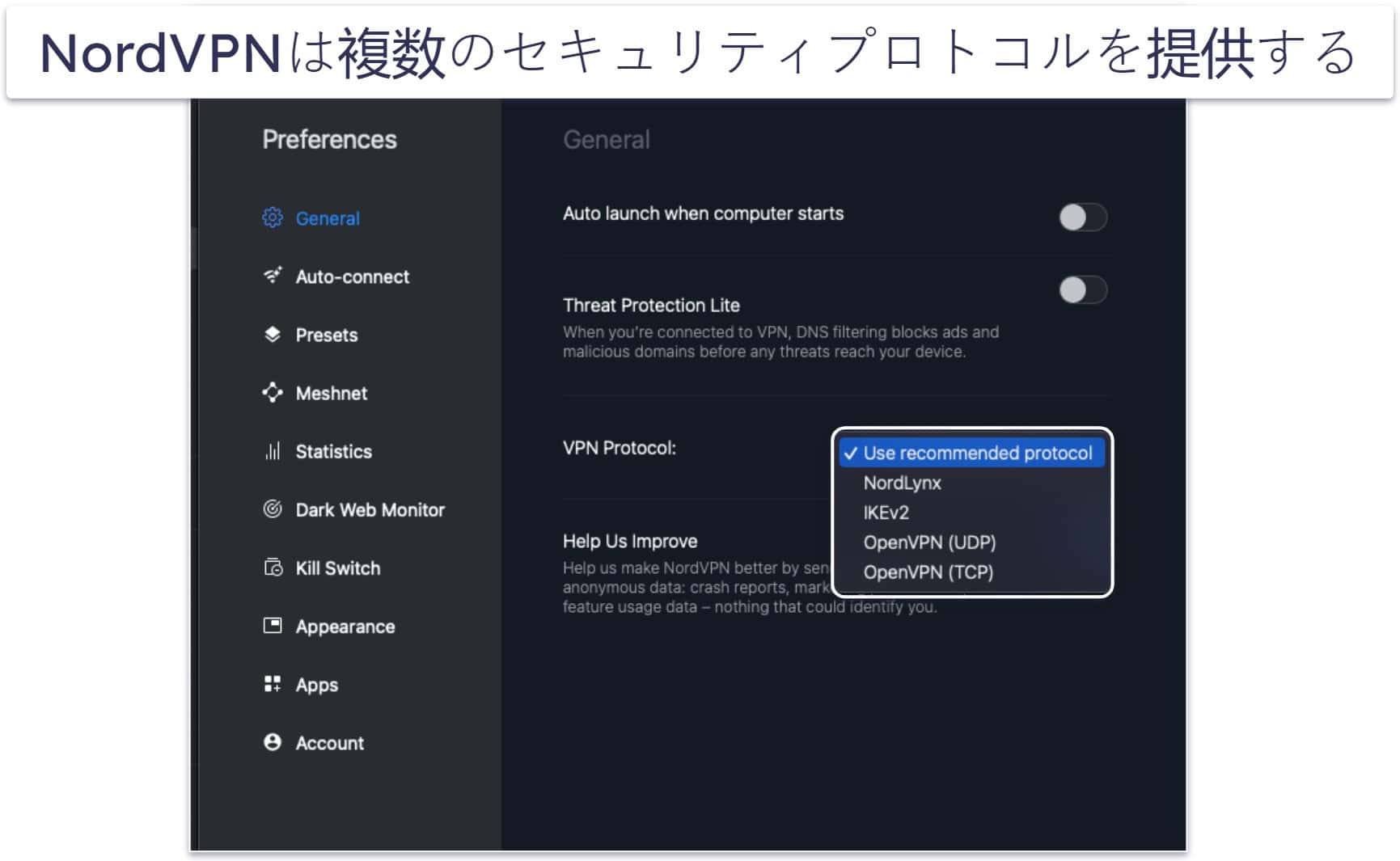Choose NordLynx from protocol list
Viewport: 1400px width, 861px height.
902,483
